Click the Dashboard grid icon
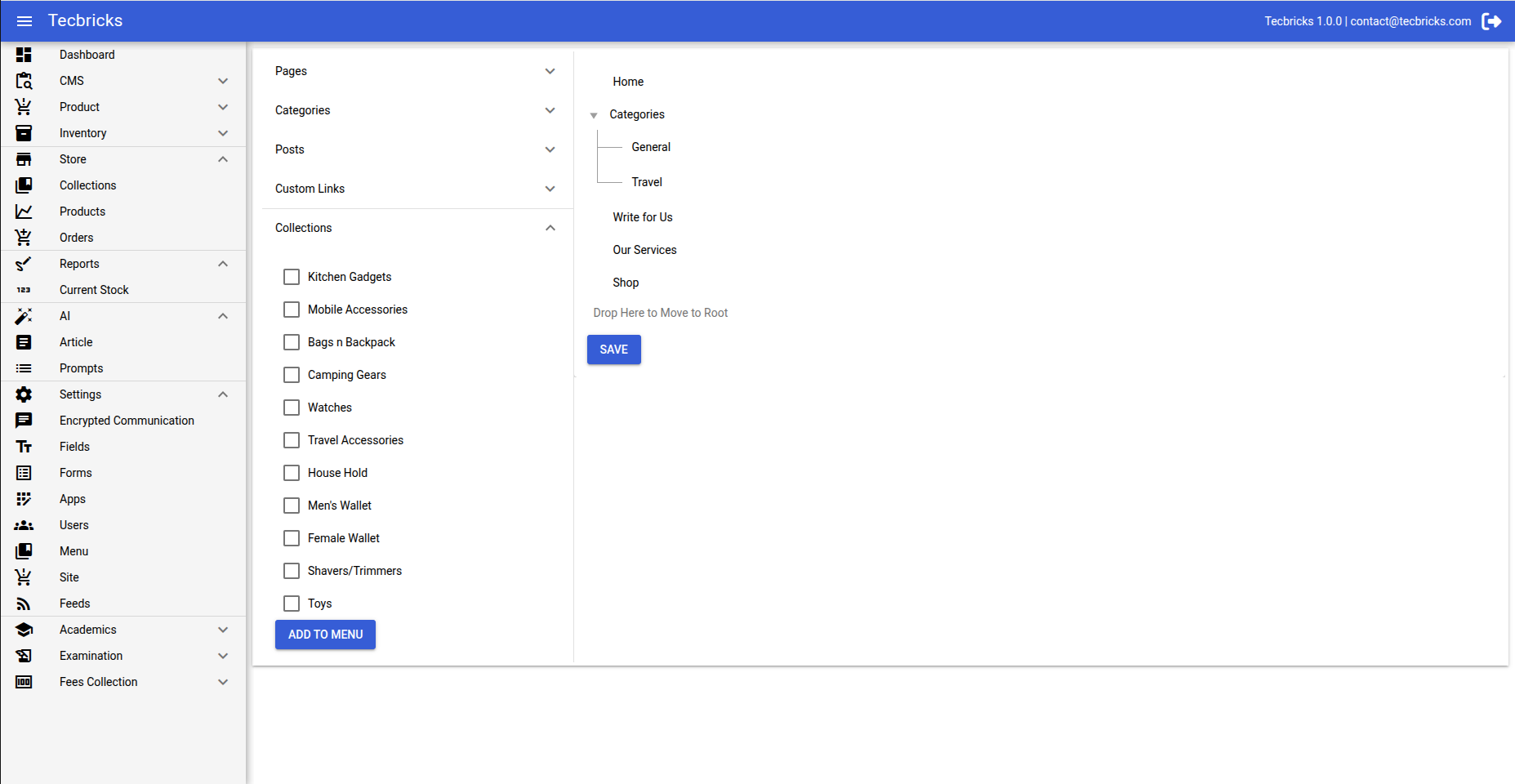This screenshot has height=784, width=1515. (x=24, y=55)
